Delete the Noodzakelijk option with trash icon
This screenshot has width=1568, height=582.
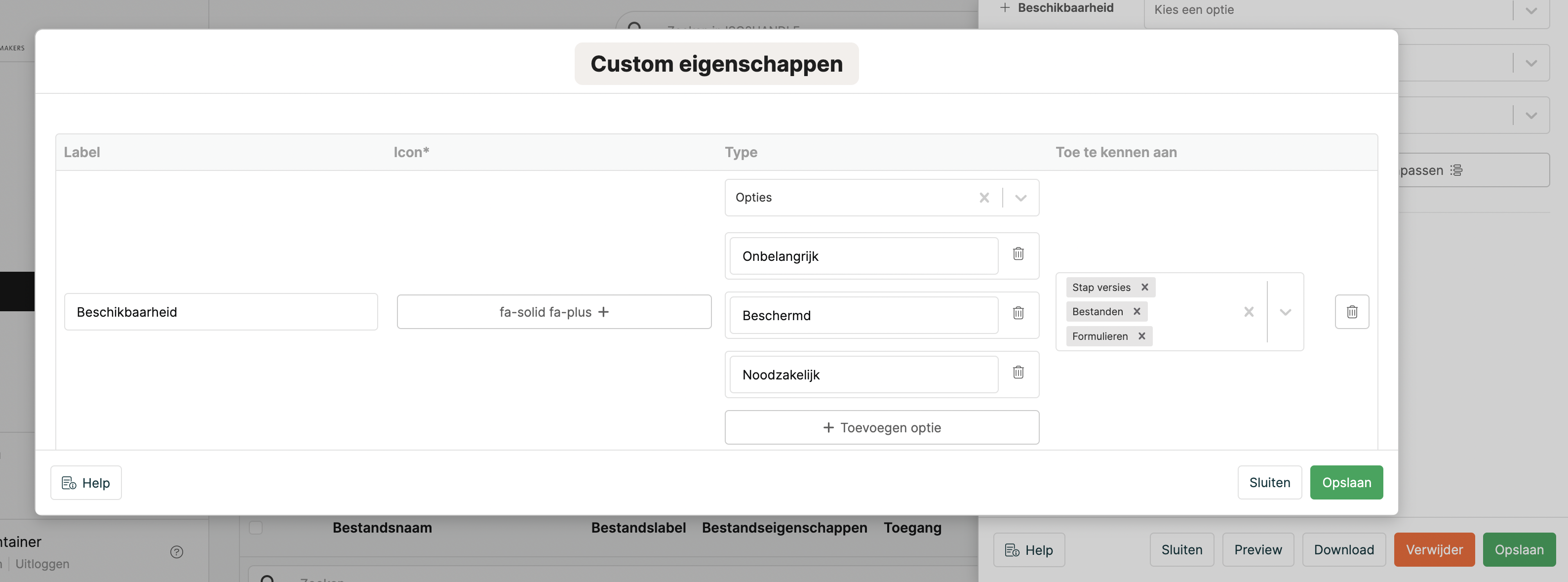(x=1018, y=372)
